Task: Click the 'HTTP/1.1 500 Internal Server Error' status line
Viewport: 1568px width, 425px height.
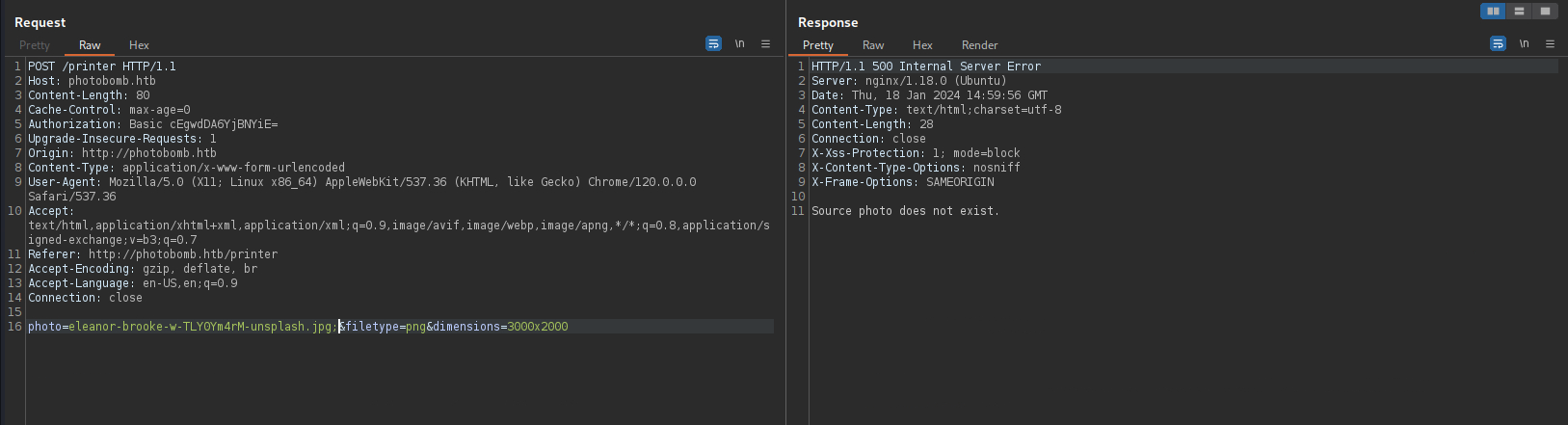Action: pyautogui.click(x=926, y=66)
